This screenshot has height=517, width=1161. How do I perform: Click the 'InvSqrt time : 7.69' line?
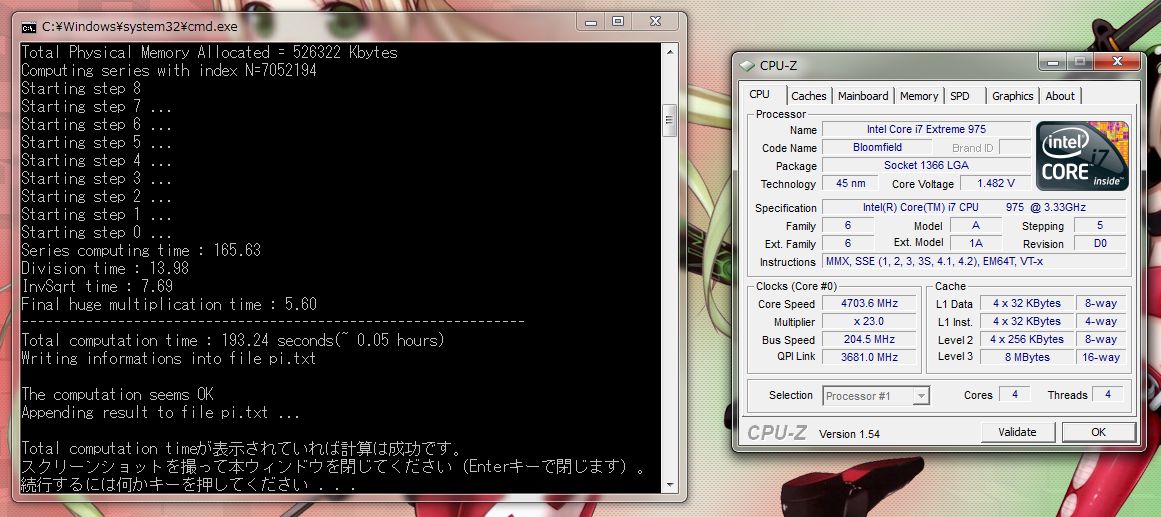pos(96,286)
